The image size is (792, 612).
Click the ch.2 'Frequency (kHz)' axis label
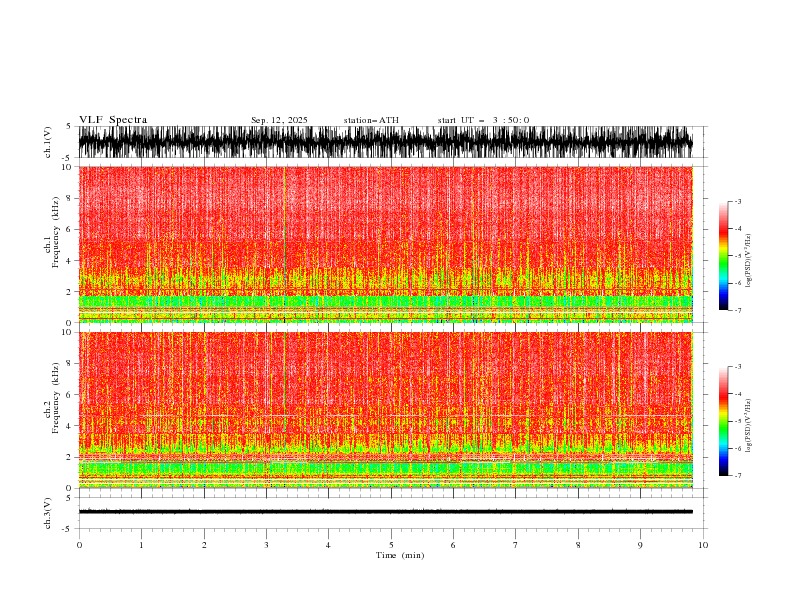coord(56,398)
